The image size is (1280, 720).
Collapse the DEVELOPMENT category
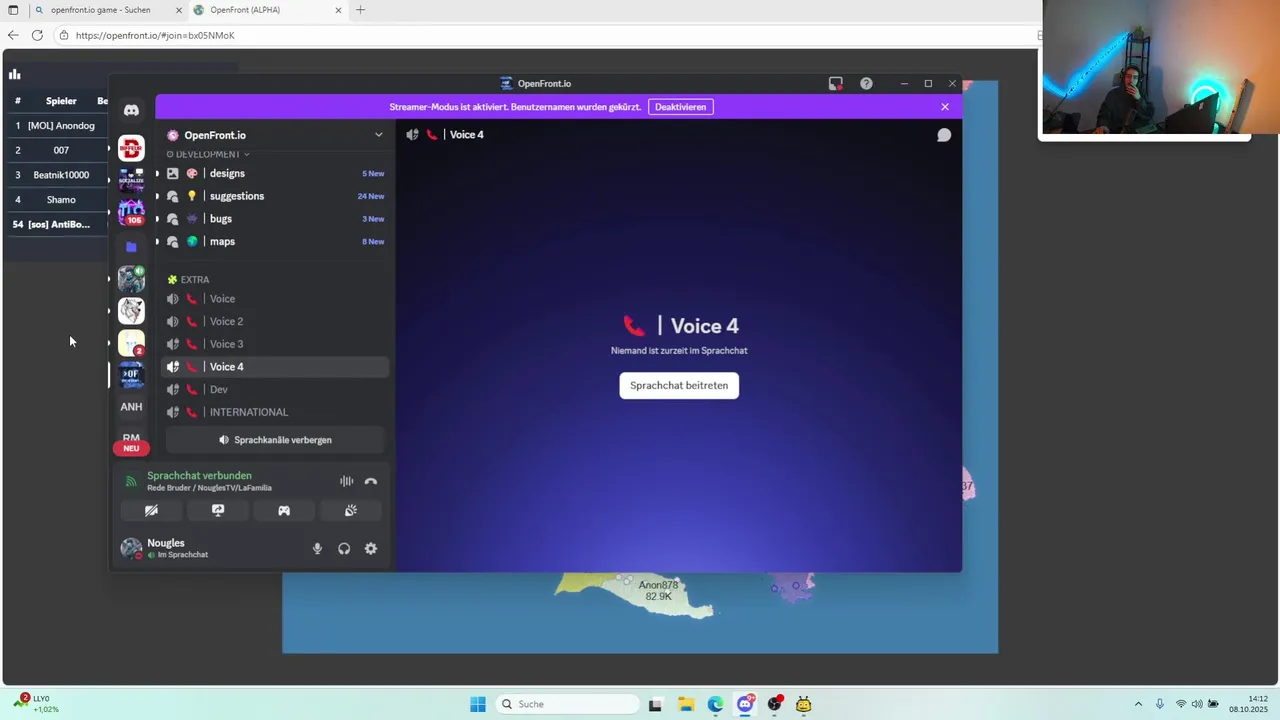point(208,154)
